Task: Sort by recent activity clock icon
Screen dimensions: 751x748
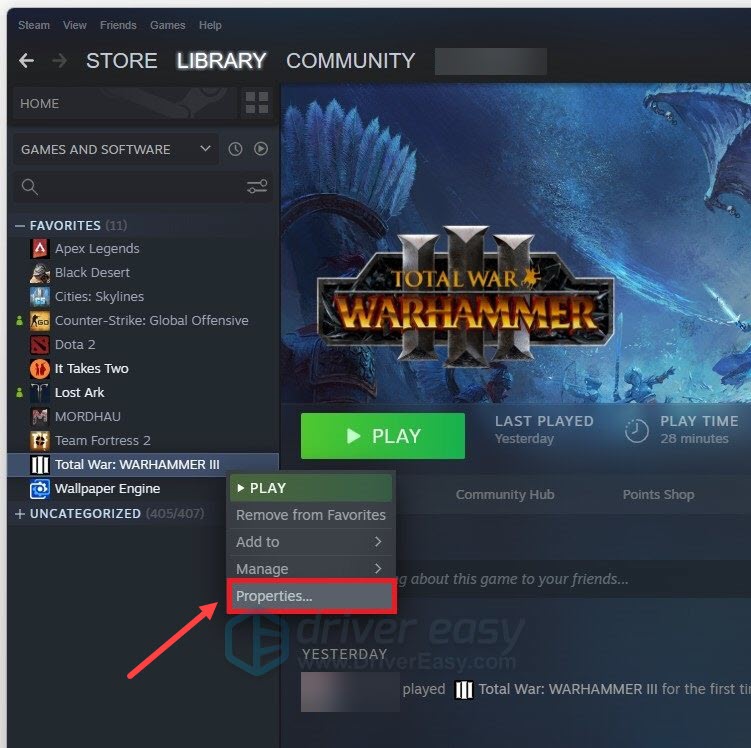Action: click(235, 149)
